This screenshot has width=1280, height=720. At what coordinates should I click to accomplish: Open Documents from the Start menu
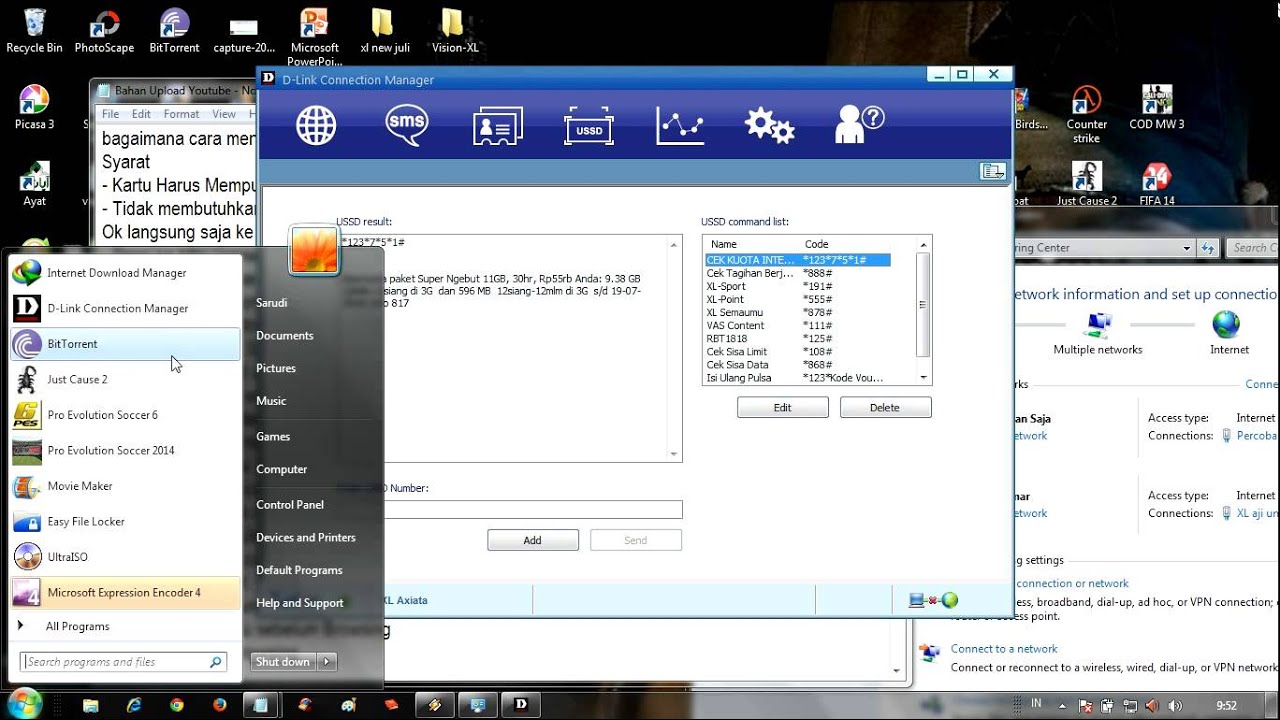pos(284,335)
